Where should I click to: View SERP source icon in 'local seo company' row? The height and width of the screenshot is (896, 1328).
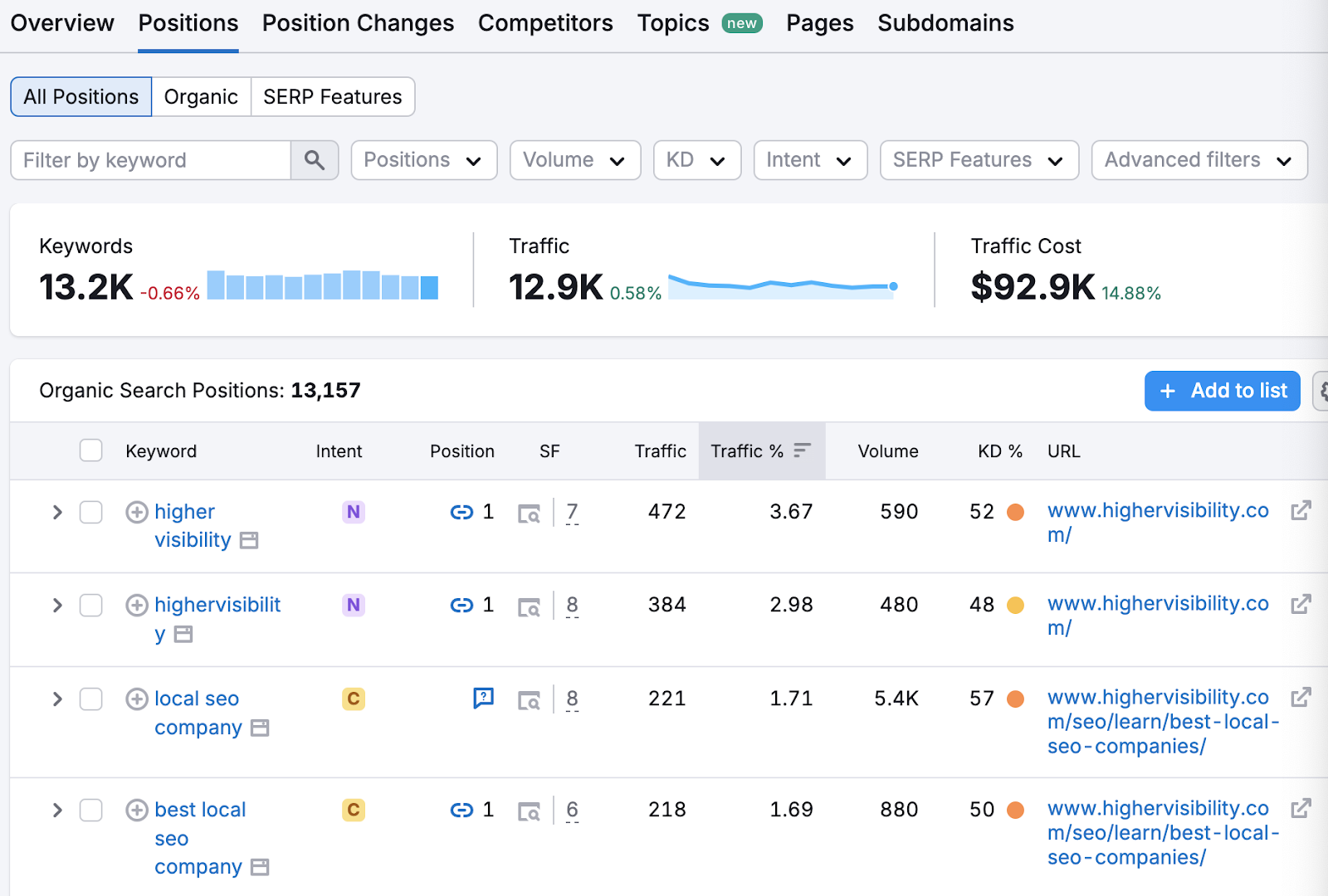(x=529, y=700)
